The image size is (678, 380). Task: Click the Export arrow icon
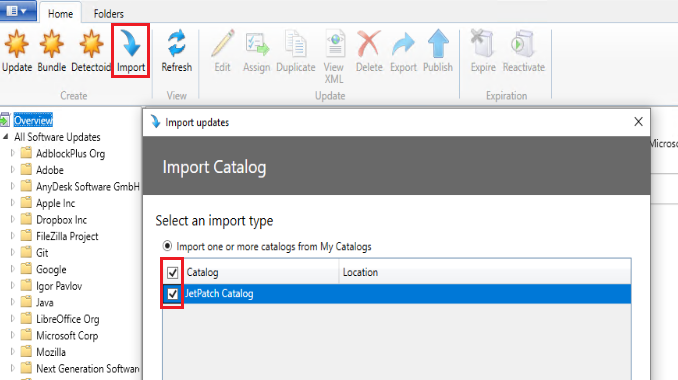coord(403,45)
